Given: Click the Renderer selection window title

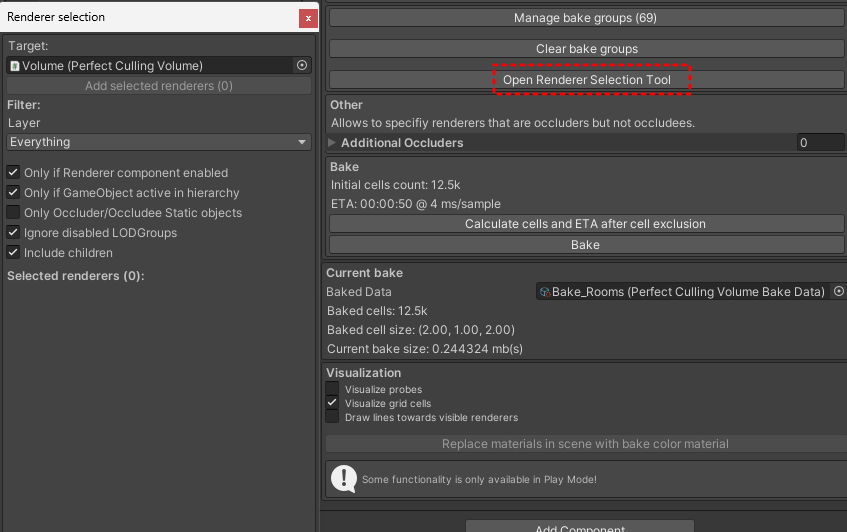Looking at the screenshot, I should 56,17.
